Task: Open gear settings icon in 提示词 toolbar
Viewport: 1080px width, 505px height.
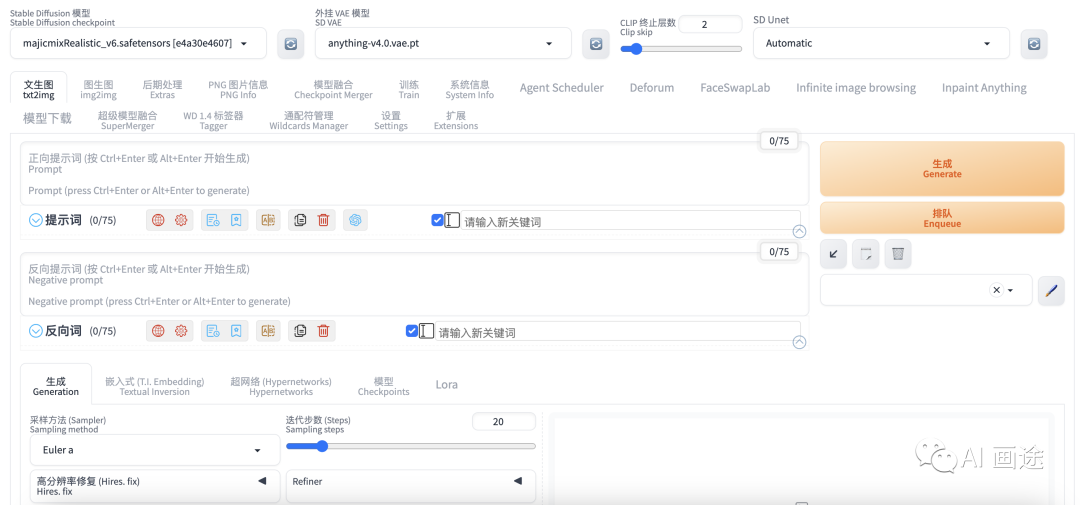Action: pos(181,220)
